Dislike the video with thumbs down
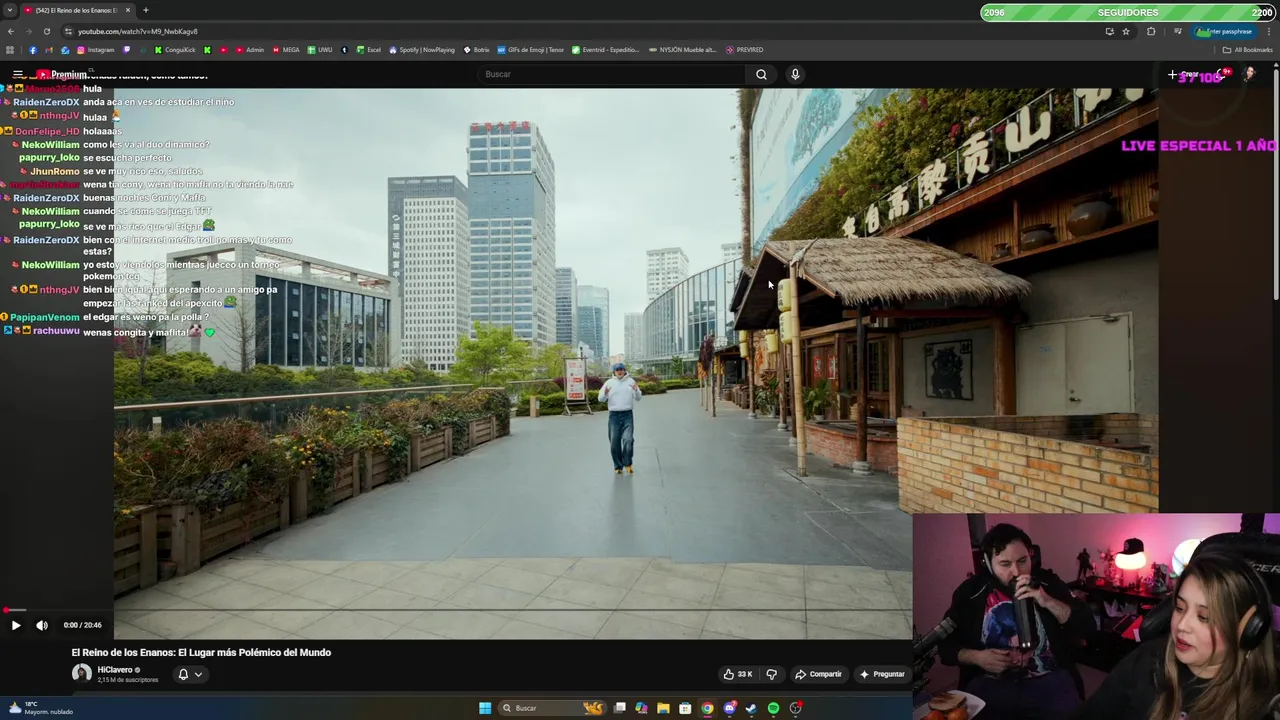The width and height of the screenshot is (1280, 720). (771, 674)
